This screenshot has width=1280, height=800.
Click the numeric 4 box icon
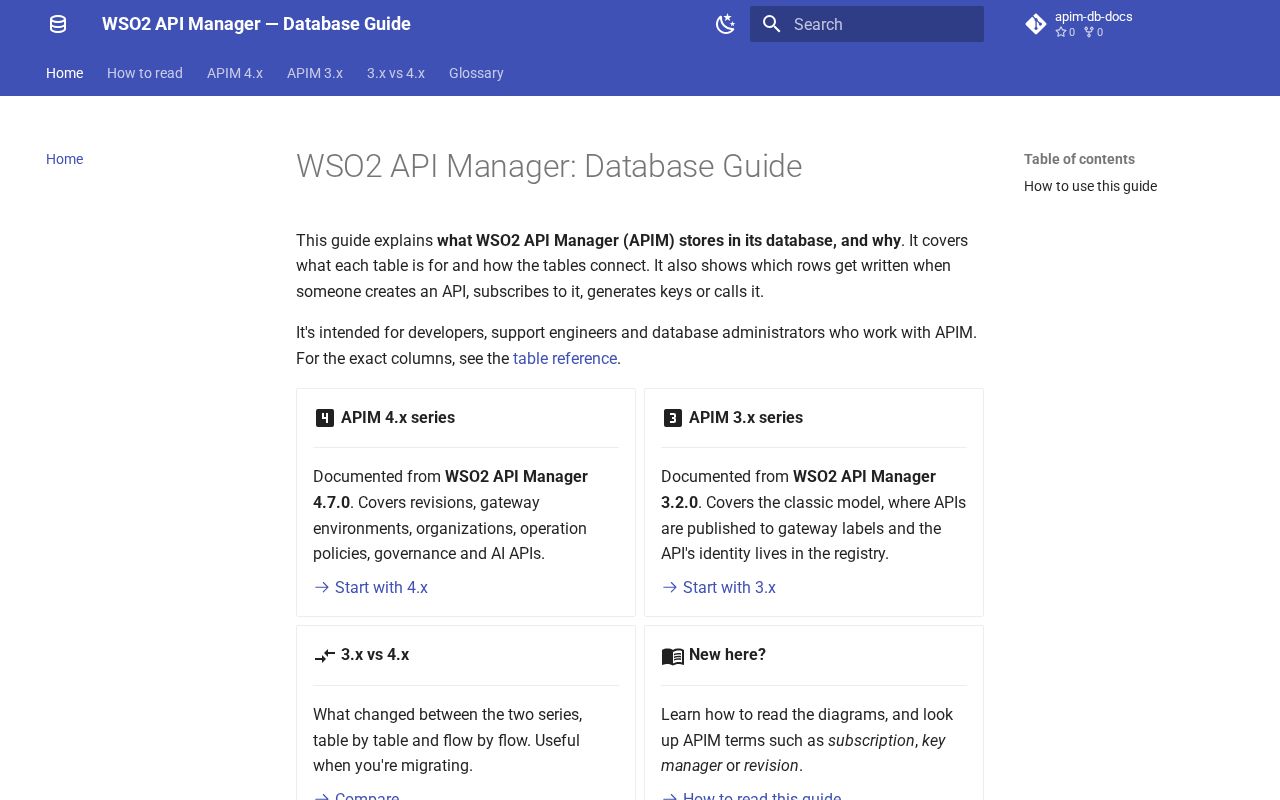(x=325, y=418)
